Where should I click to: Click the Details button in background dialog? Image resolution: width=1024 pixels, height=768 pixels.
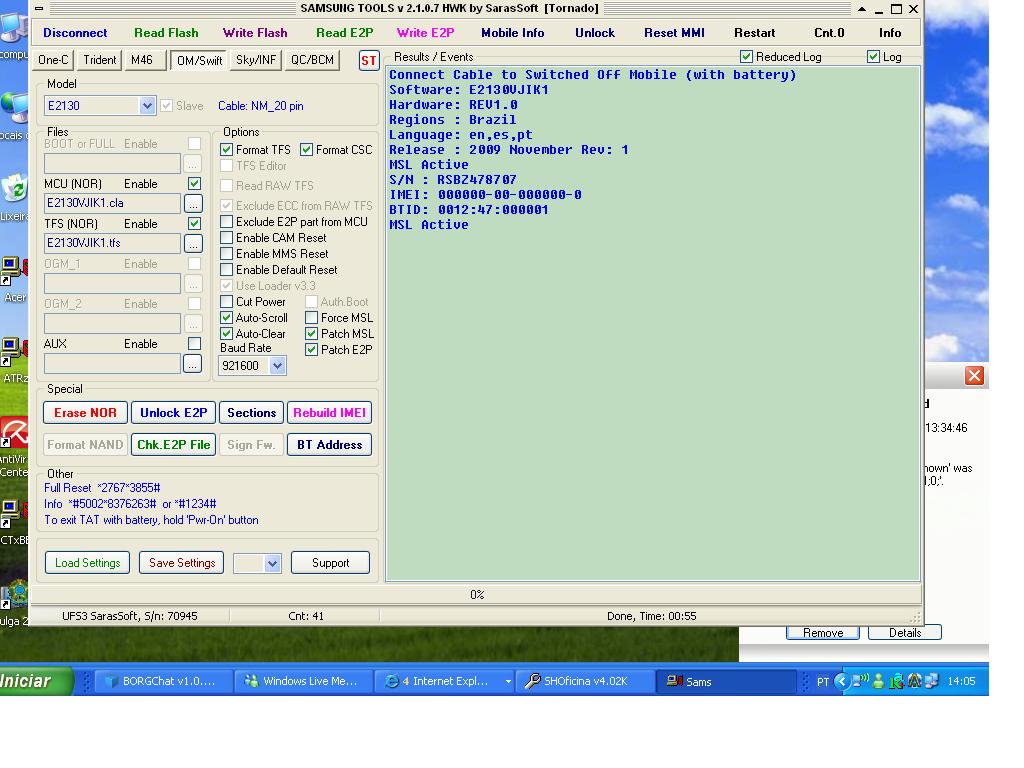[904, 633]
